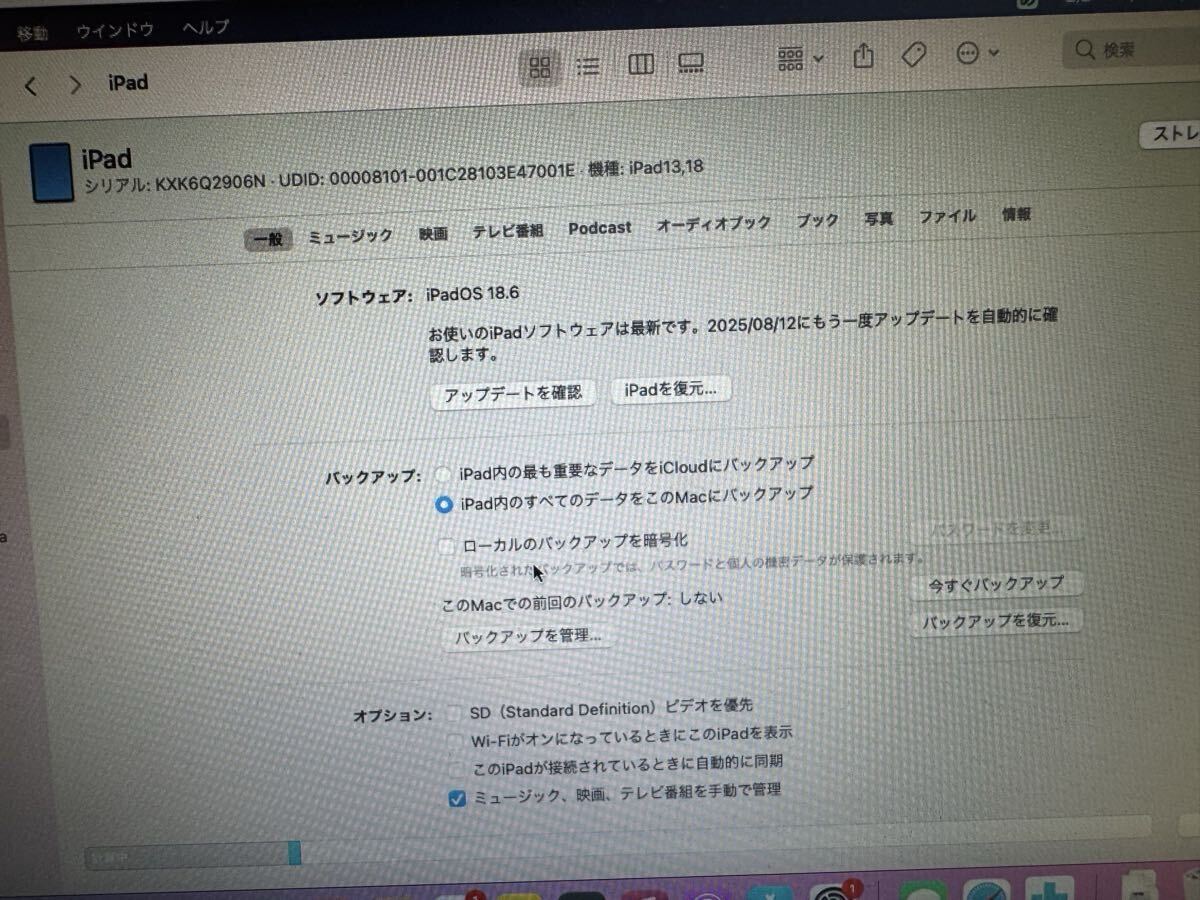Select このMacにバックアップ radio option
1200x900 pixels.
tap(444, 505)
